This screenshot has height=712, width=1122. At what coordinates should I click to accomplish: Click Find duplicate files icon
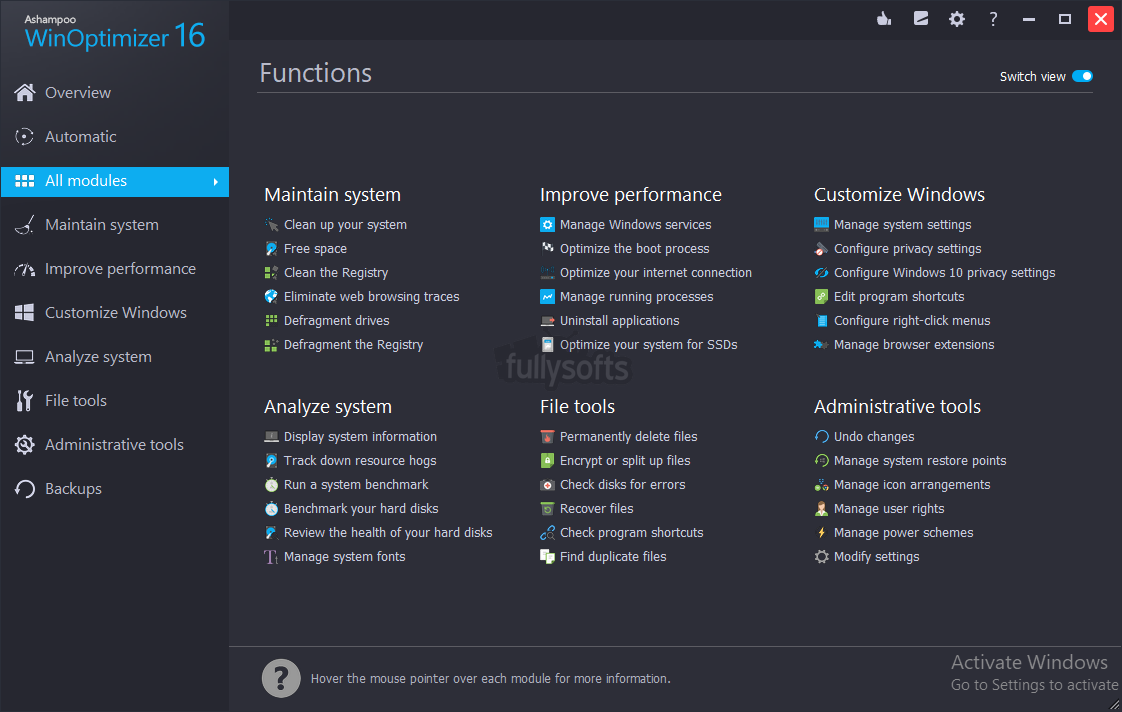tap(547, 557)
